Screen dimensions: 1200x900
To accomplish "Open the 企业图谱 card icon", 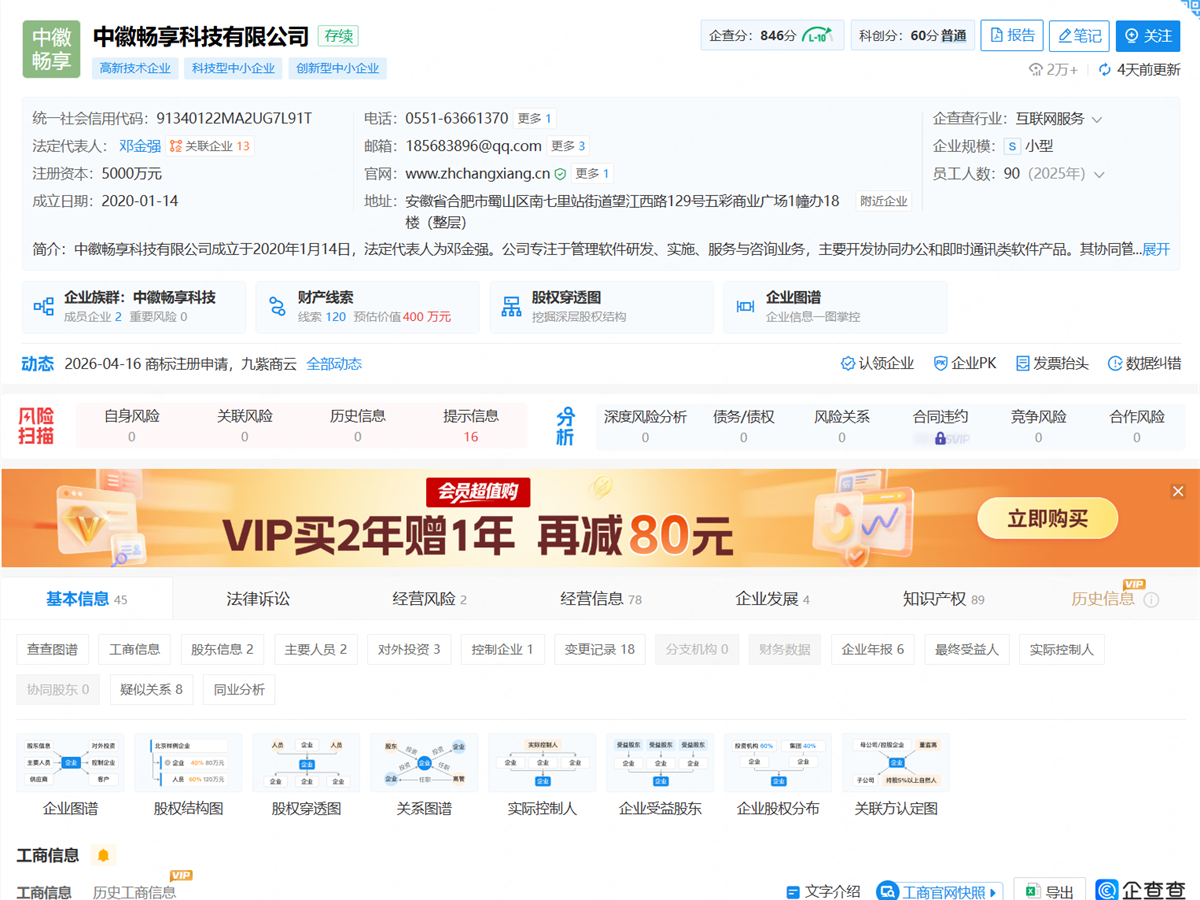I will [x=745, y=307].
